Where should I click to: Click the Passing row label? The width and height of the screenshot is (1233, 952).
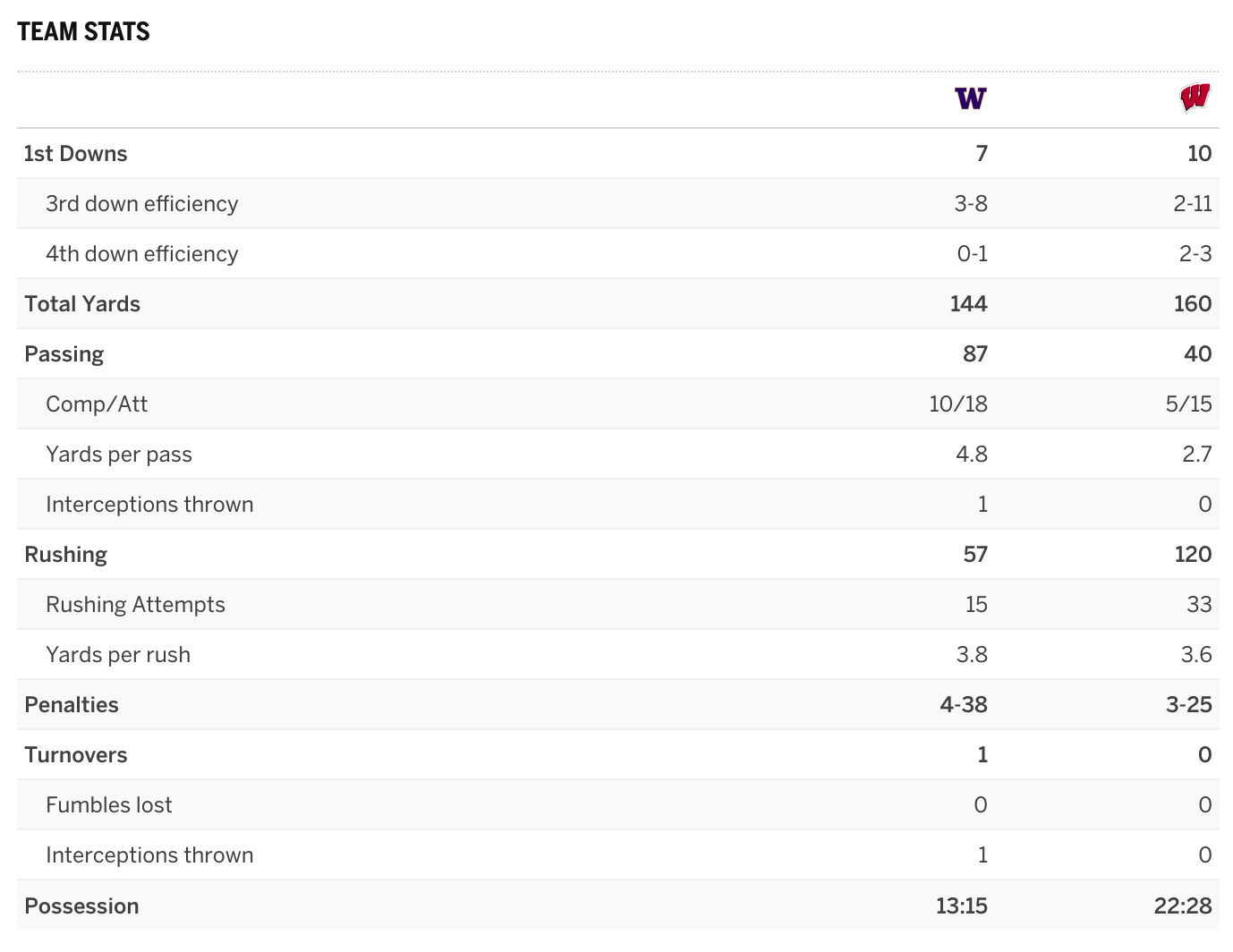pos(64,354)
